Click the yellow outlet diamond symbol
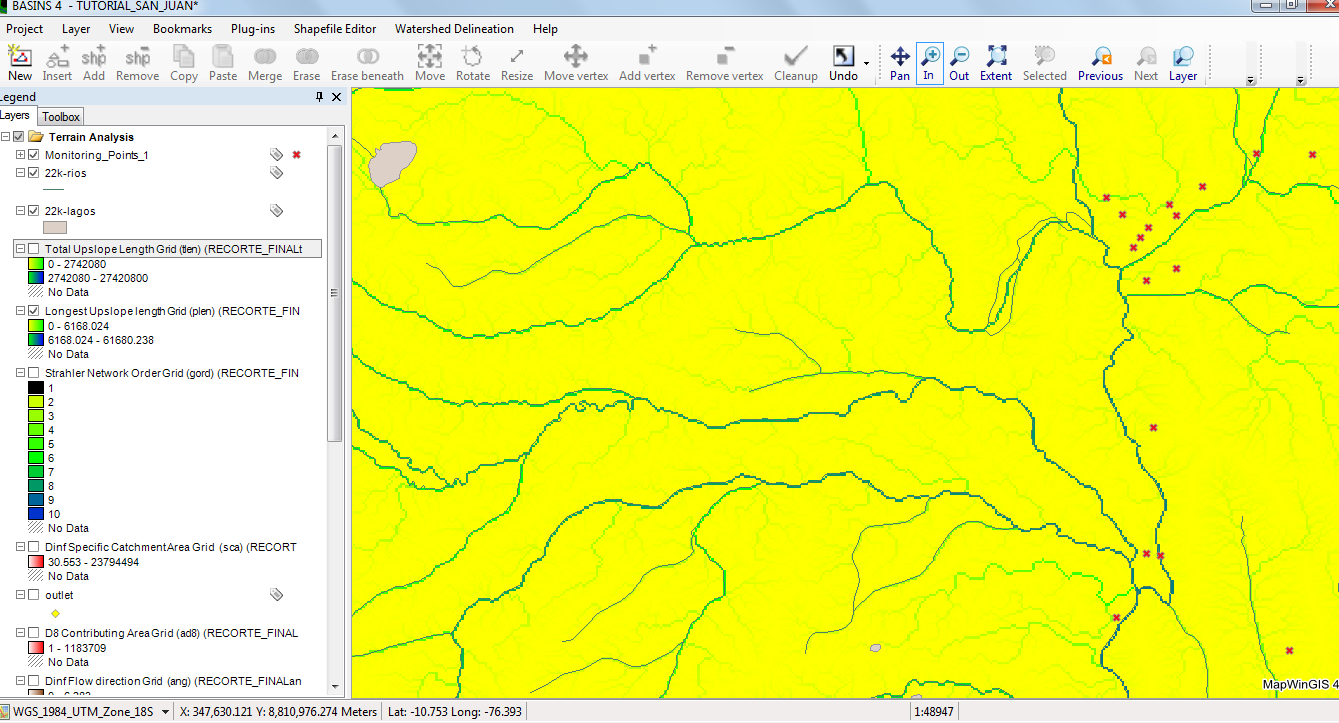 tap(55, 613)
